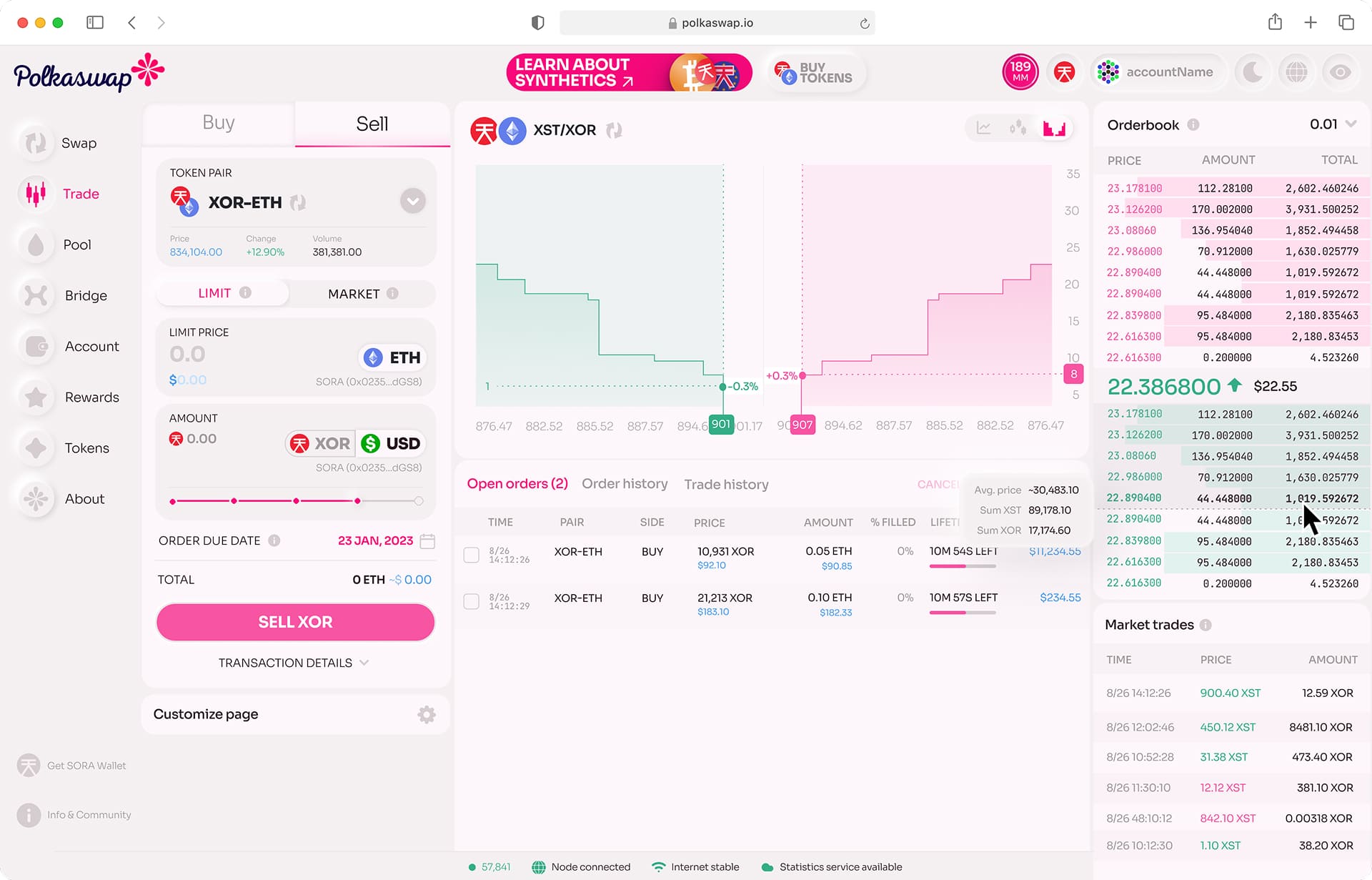1372x880 pixels.
Task: Toggle dark mode with the moon icon
Action: tap(1251, 71)
